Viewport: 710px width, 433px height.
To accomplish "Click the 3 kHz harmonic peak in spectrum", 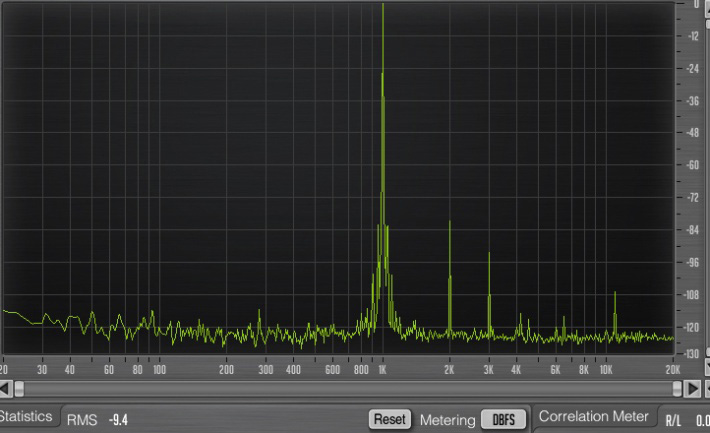I will pos(489,294).
